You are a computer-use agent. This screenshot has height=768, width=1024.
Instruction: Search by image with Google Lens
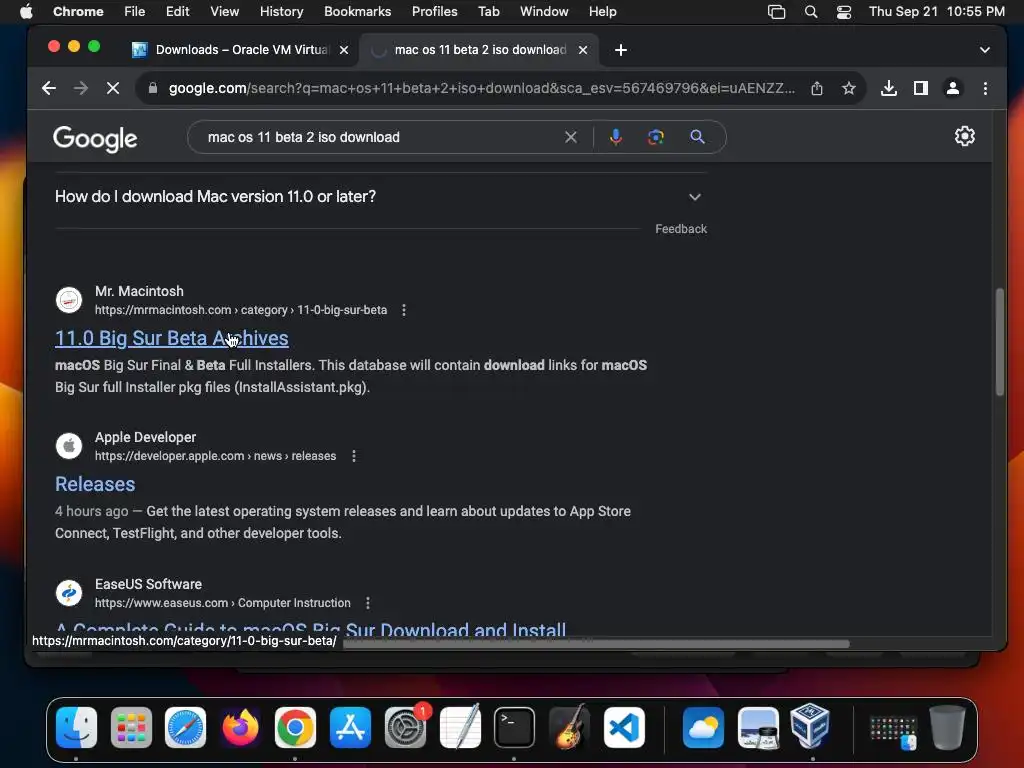coord(656,137)
